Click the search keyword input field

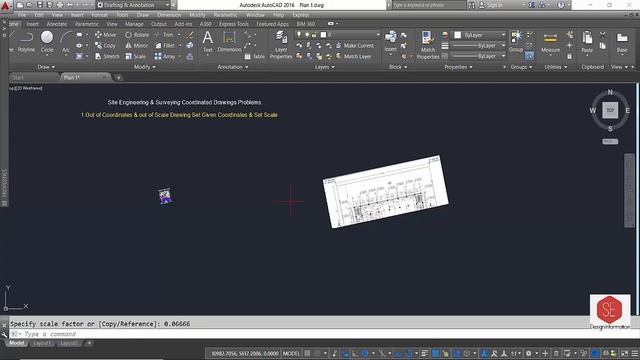(x=428, y=5)
